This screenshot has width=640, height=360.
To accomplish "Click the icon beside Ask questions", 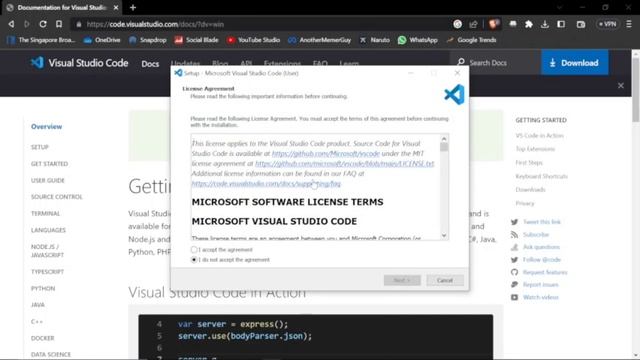I will 514,247.
